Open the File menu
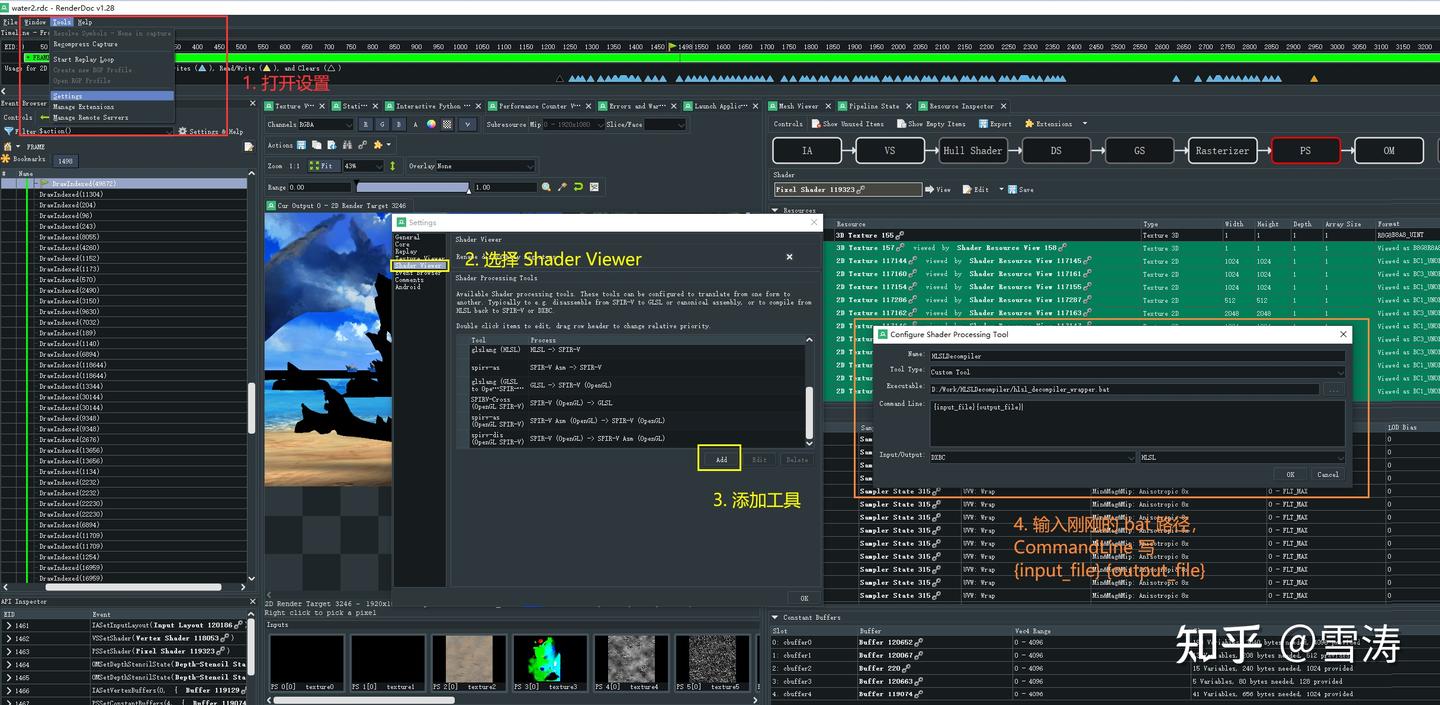1440x705 pixels. 10,21
